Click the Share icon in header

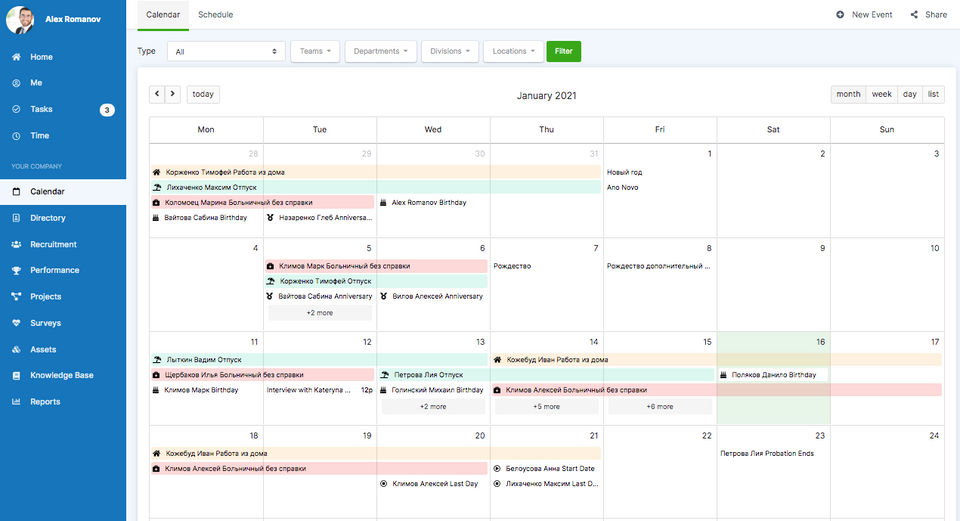(915, 15)
